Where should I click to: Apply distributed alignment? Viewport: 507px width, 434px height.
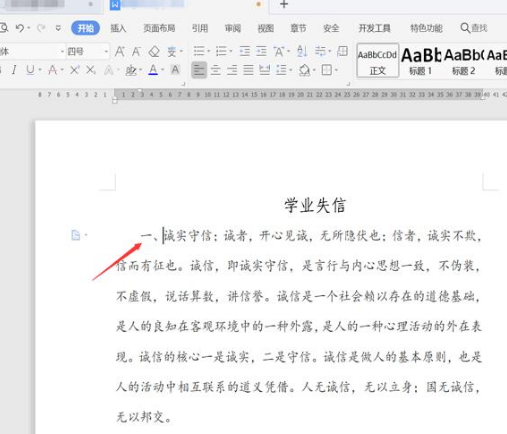(x=265, y=70)
